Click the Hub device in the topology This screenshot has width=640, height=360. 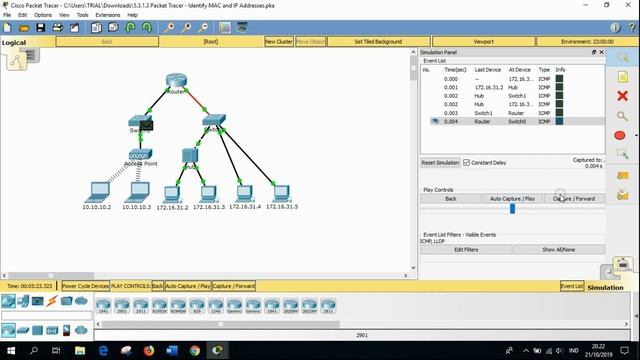[x=190, y=156]
